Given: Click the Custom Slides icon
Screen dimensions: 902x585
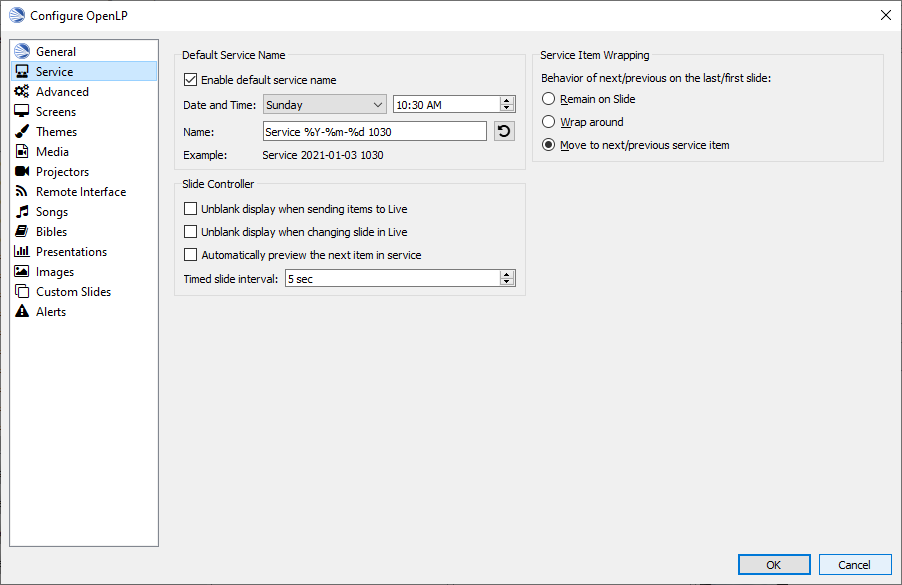Looking at the screenshot, I should (x=22, y=291).
